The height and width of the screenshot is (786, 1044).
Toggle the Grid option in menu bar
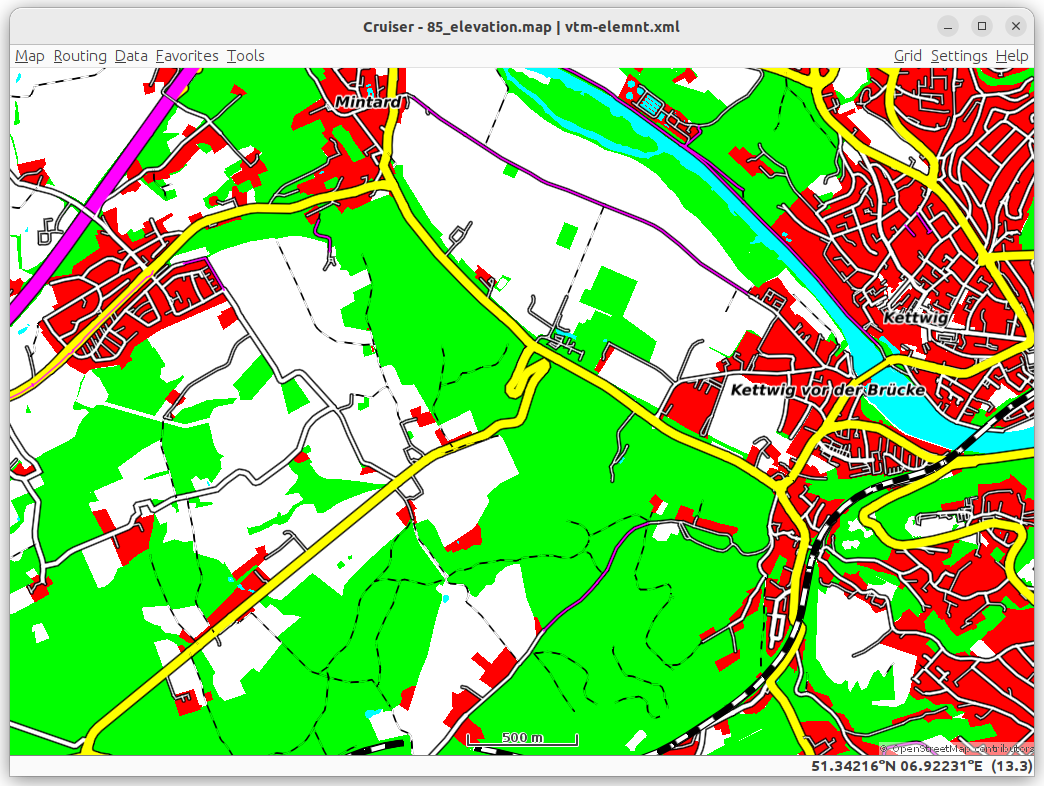click(907, 56)
